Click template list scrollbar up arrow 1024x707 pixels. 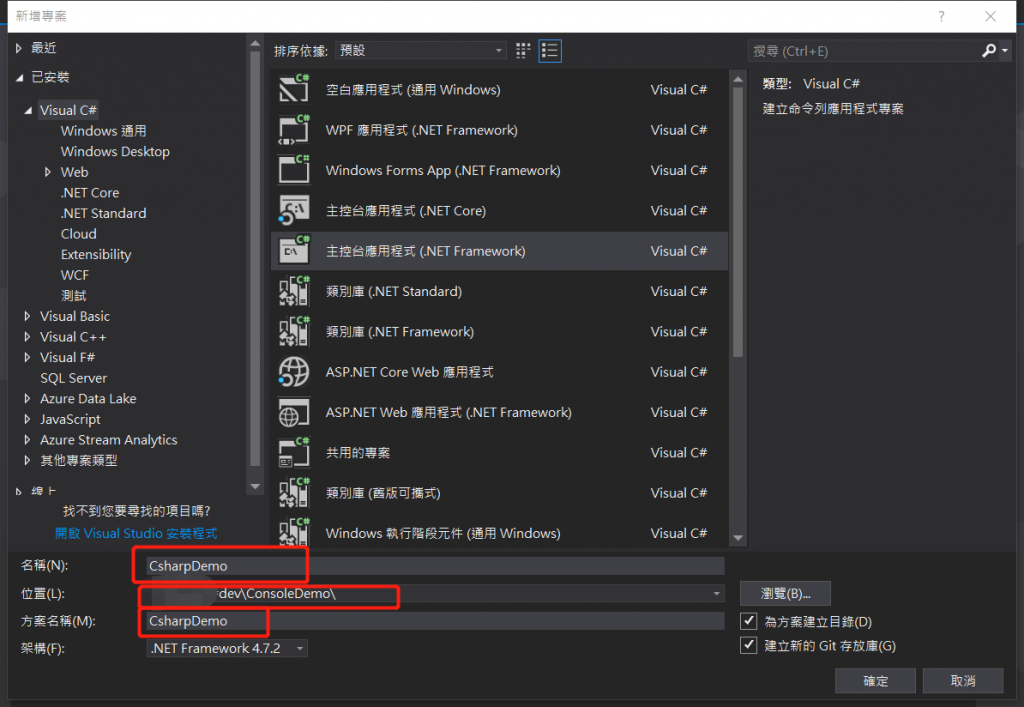pos(738,80)
